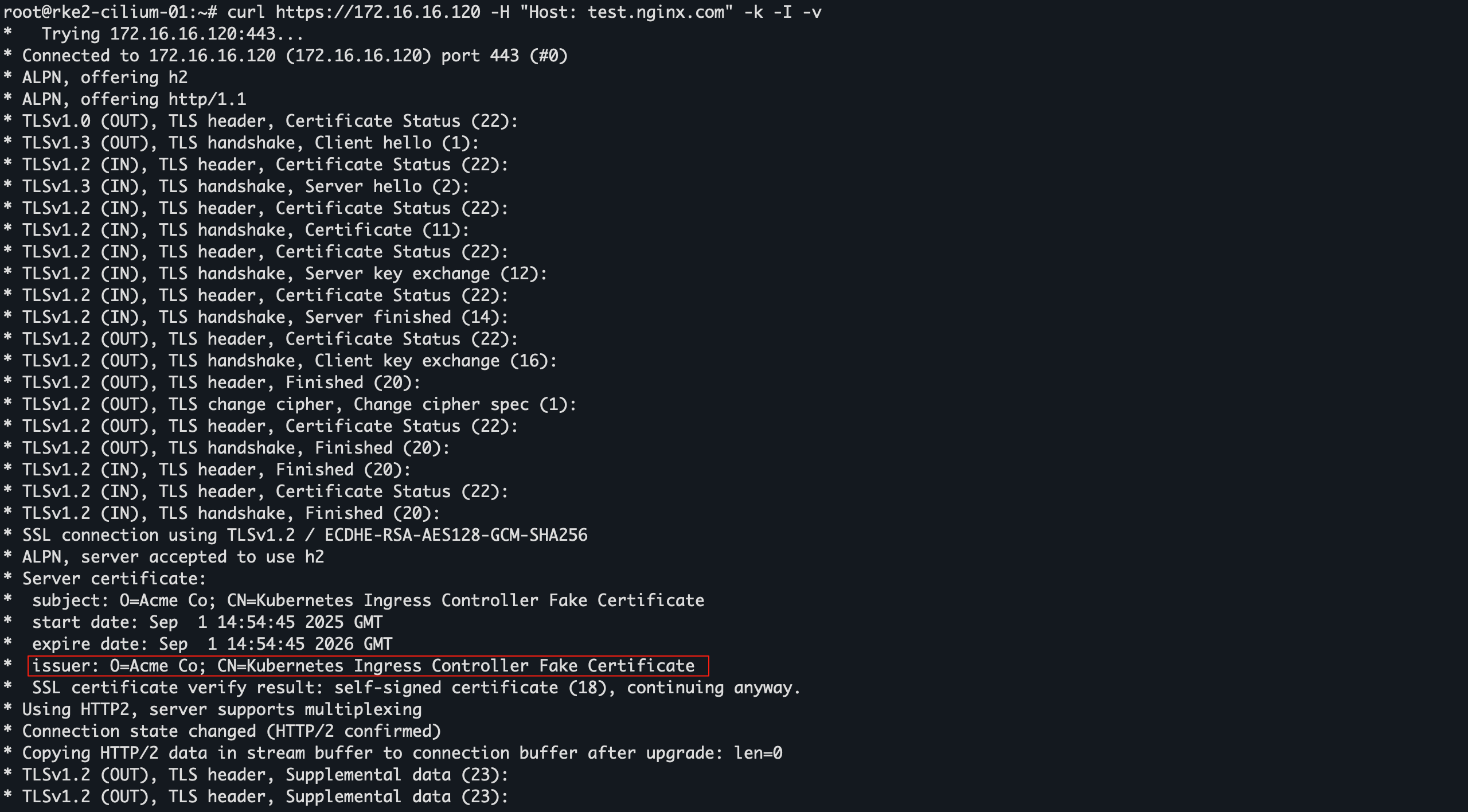Click the curl command at the prompt
Image resolution: width=1468 pixels, height=812 pixels.
click(524, 12)
